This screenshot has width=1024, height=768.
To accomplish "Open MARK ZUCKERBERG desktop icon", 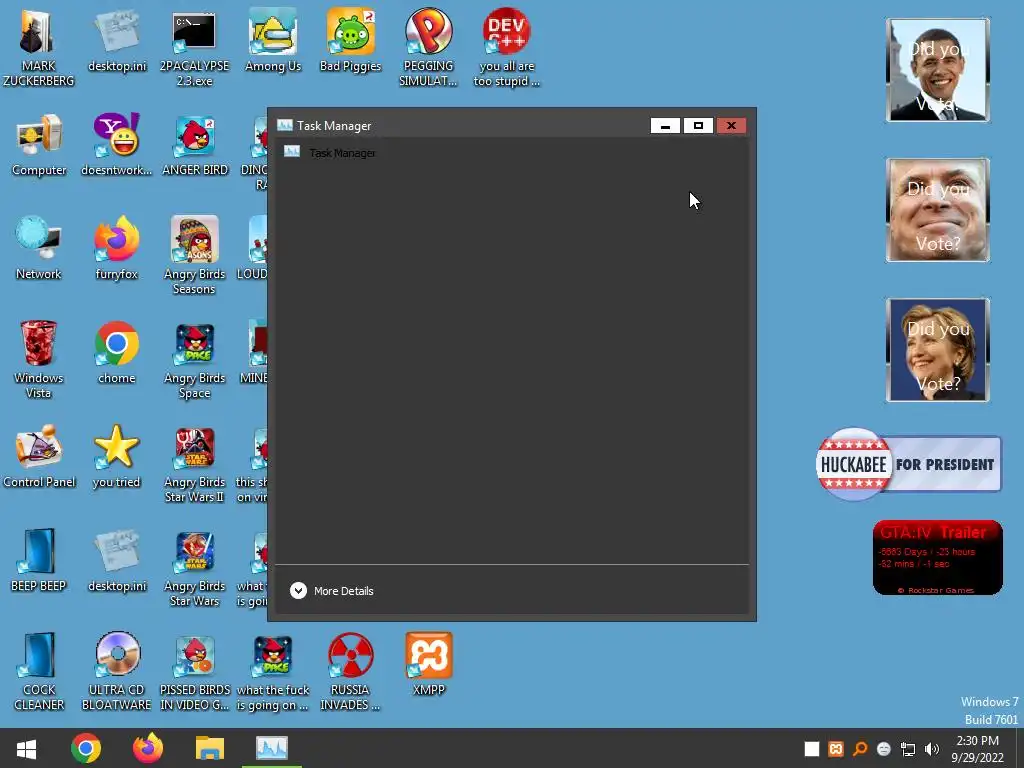I will pyautogui.click(x=39, y=47).
